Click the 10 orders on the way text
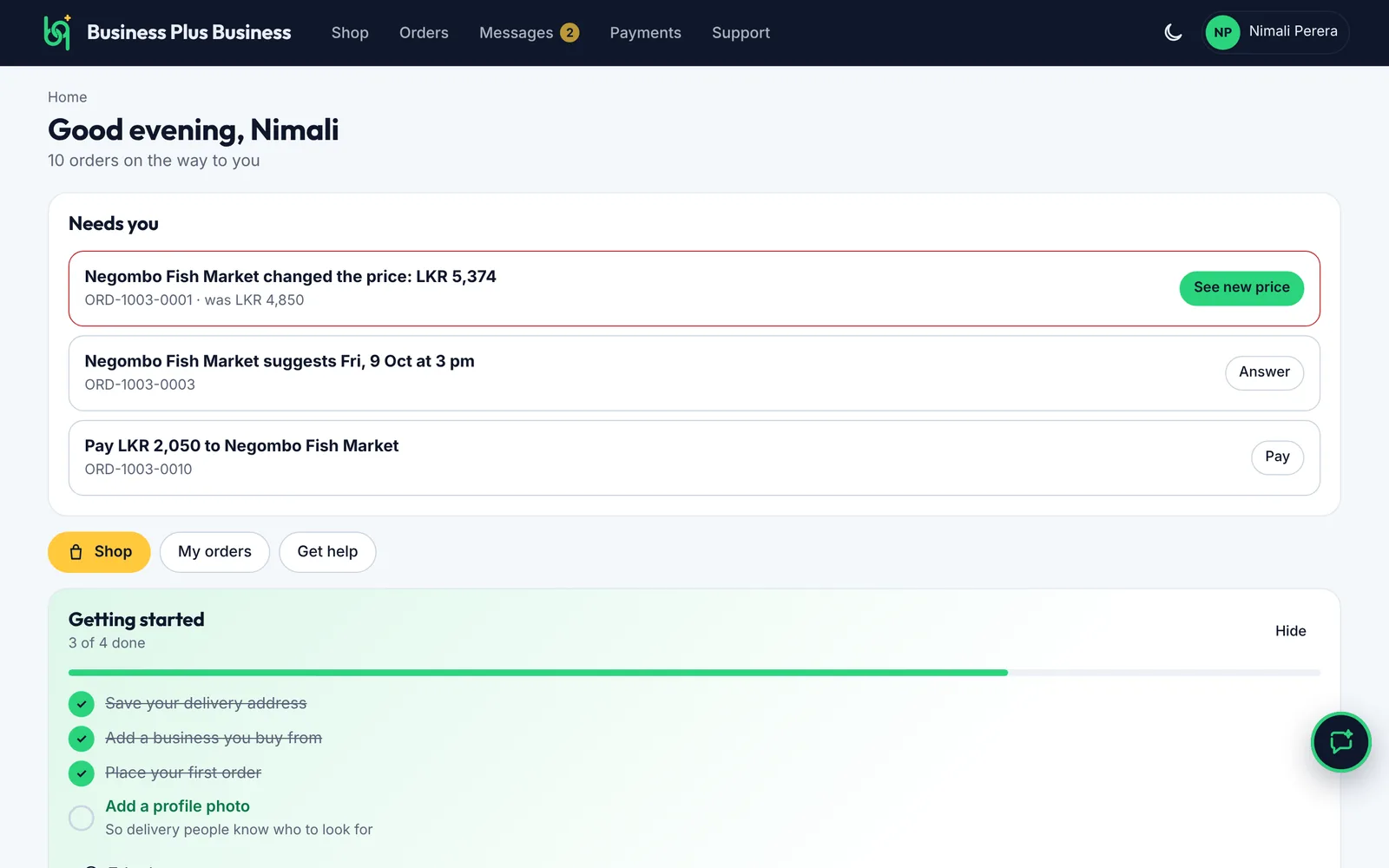Viewport: 1389px width, 868px height. [154, 161]
